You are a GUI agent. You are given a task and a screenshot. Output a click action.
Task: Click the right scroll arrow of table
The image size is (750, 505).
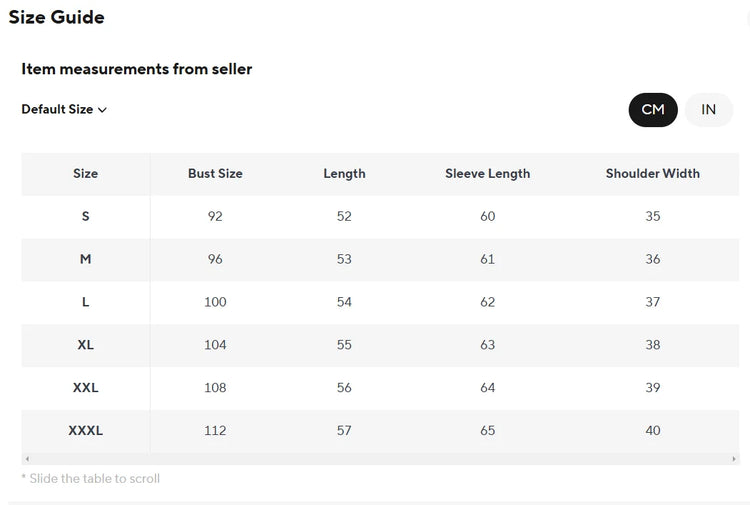734,459
